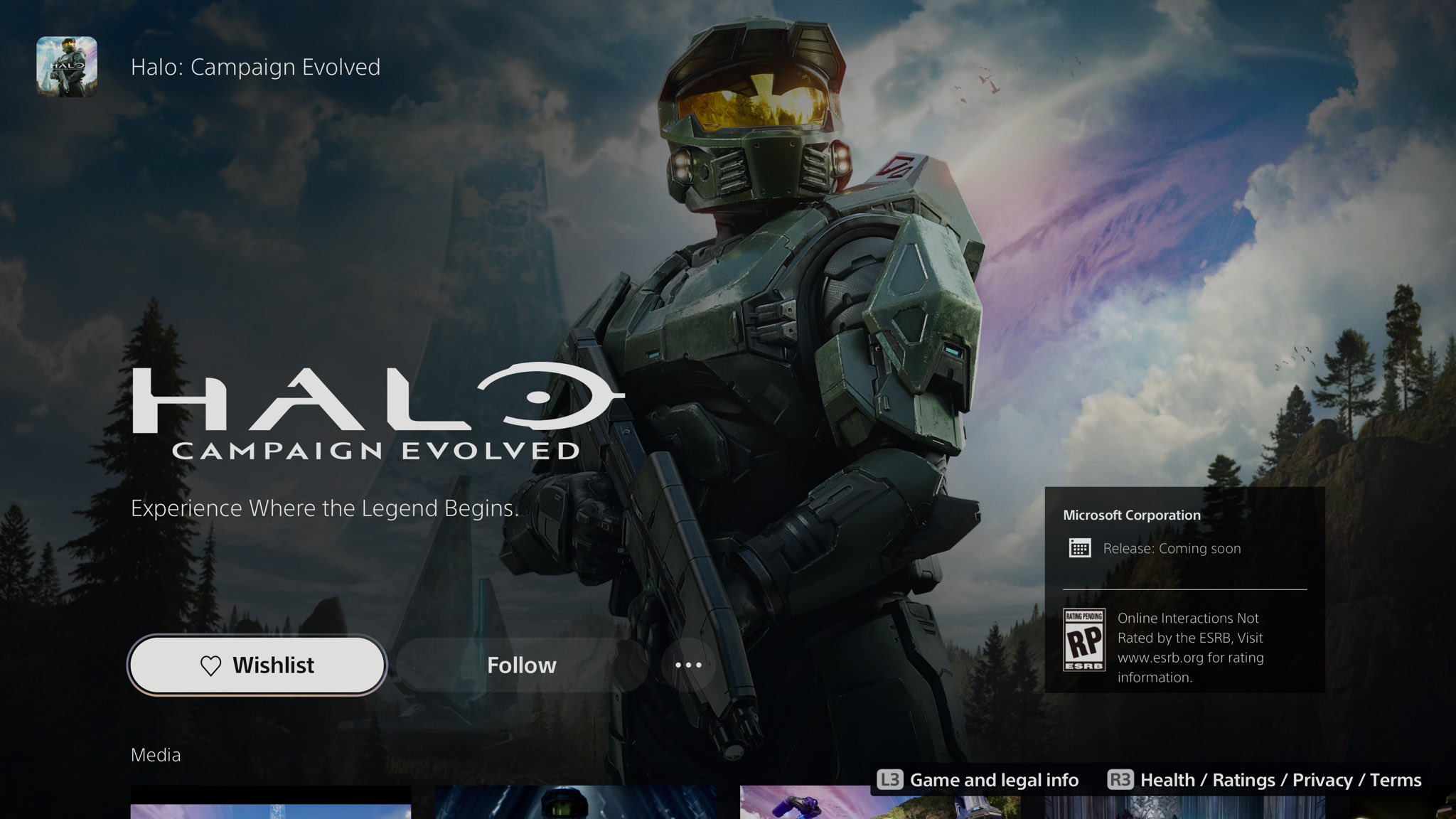1456x819 pixels.
Task: Select the Media section heading
Action: point(156,755)
